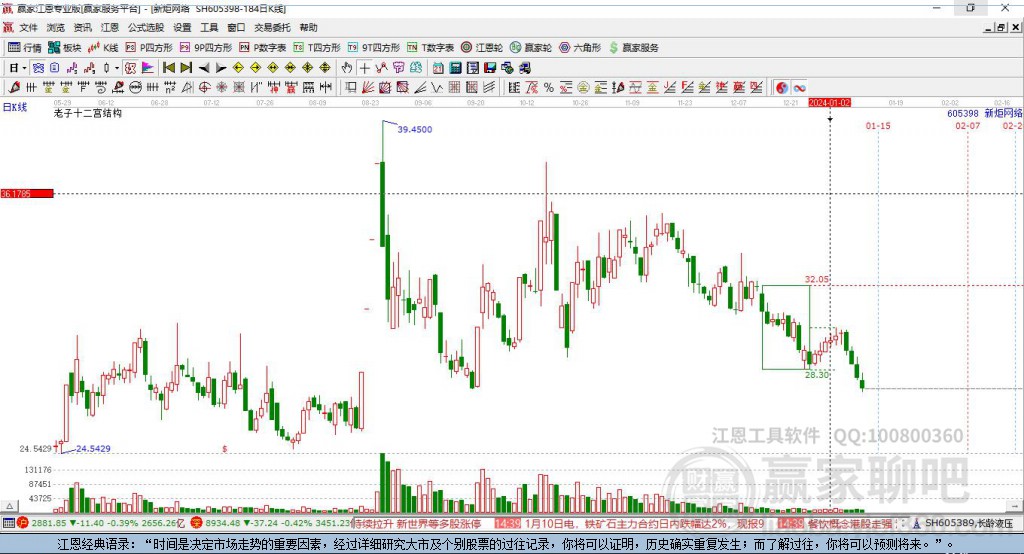Click the yin-yang taiji icon

pyautogui.click(x=782, y=88)
